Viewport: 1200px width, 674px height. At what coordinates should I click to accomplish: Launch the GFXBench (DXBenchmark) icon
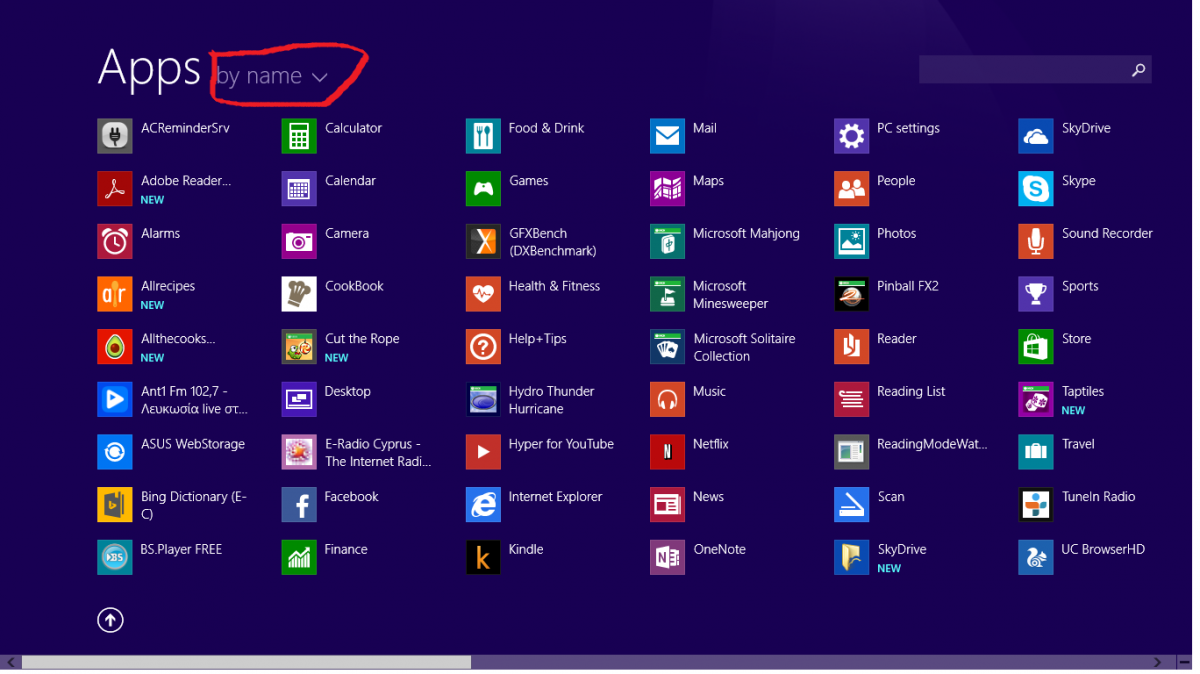point(483,241)
